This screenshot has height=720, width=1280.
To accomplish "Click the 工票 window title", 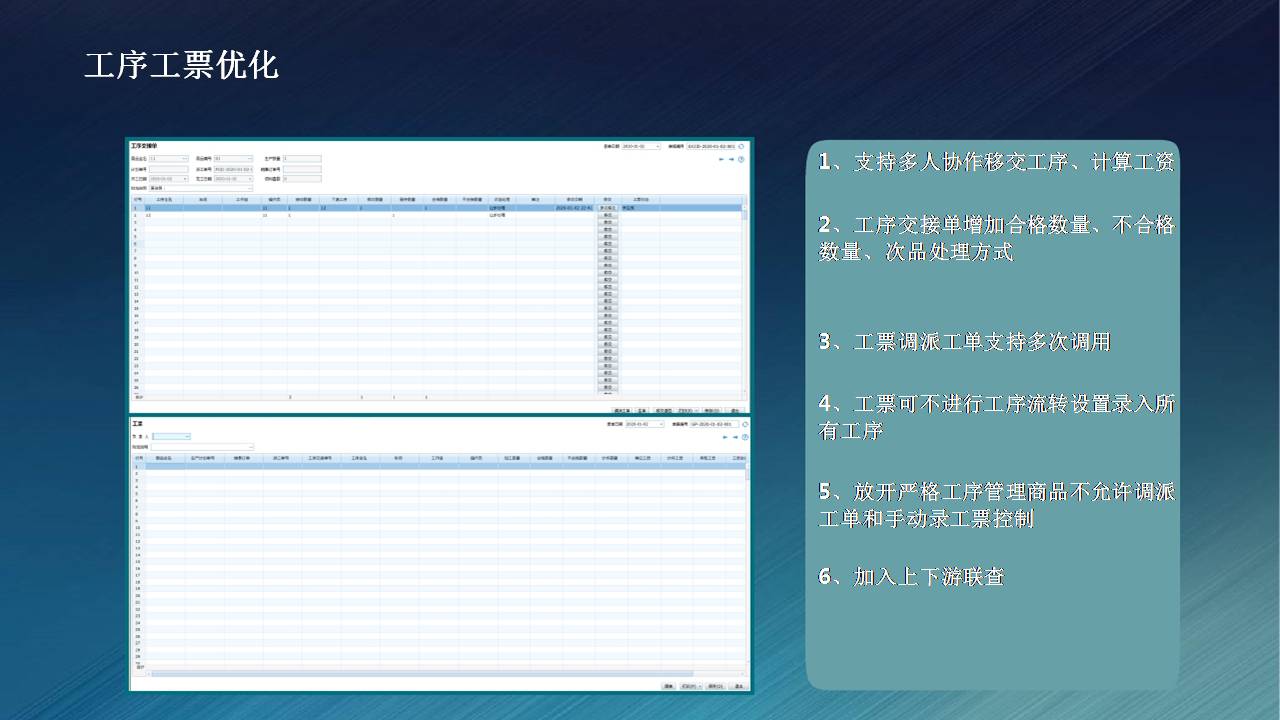I will tap(137, 424).
